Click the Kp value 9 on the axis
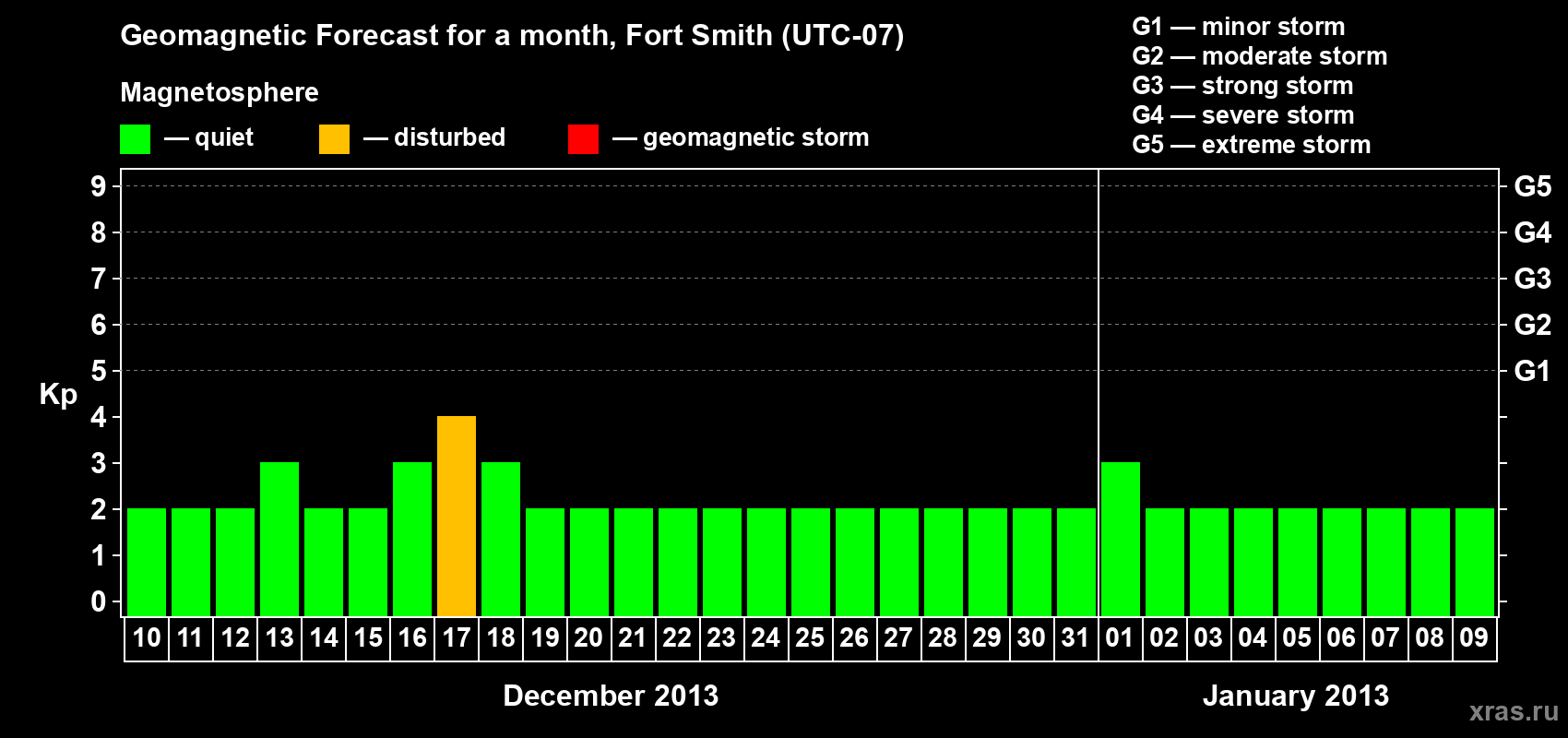Viewport: 1568px width, 738px height. (99, 186)
